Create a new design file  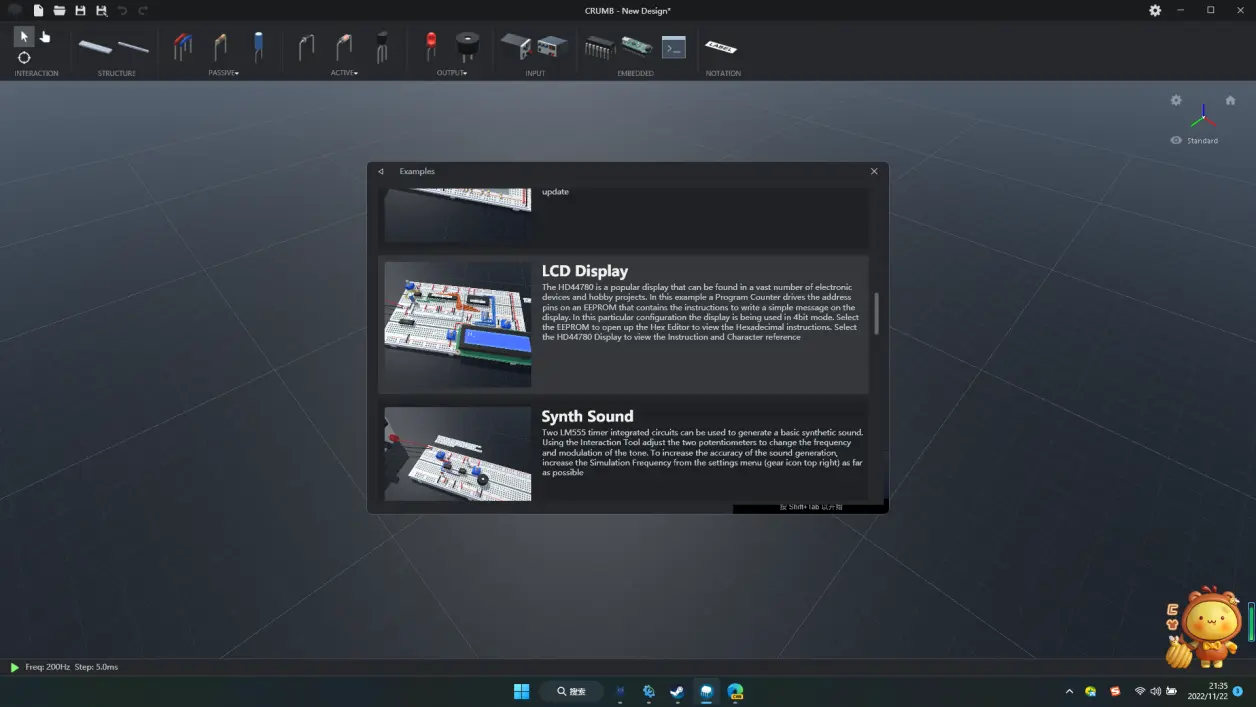point(38,10)
